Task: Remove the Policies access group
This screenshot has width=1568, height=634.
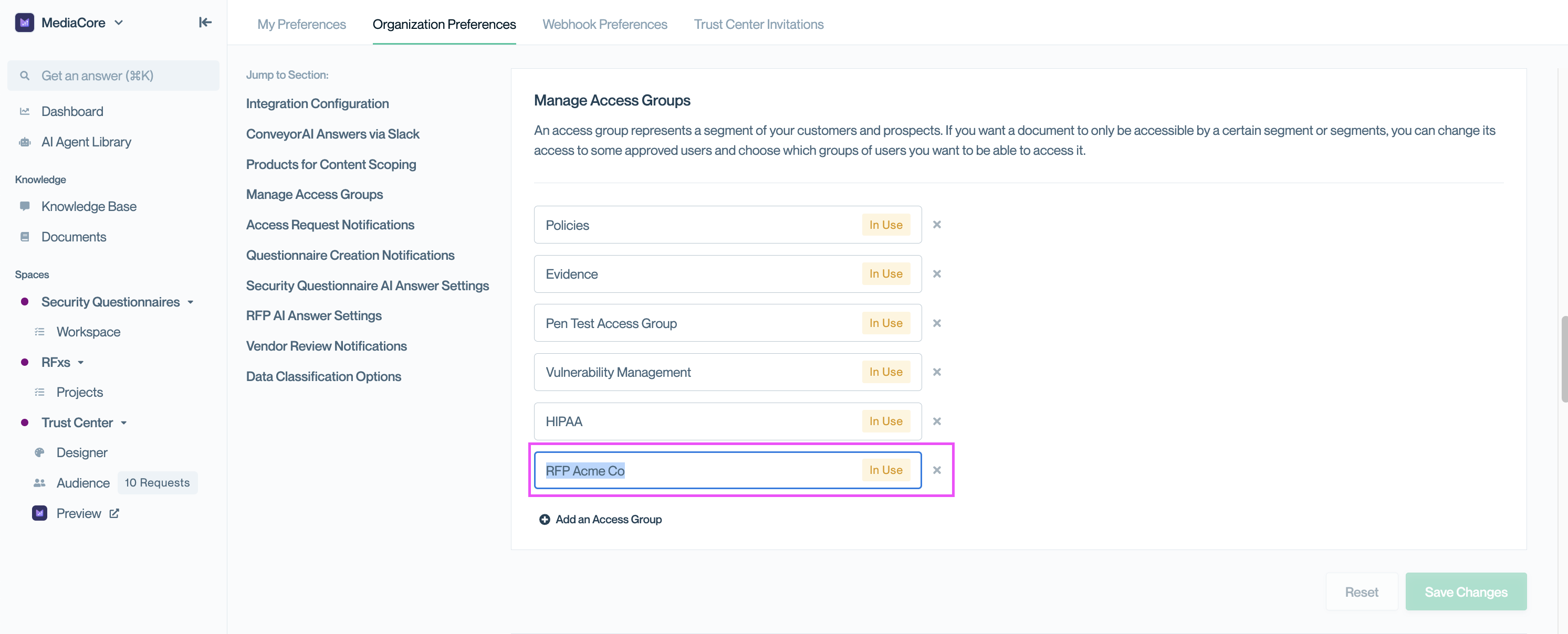Action: tap(937, 225)
